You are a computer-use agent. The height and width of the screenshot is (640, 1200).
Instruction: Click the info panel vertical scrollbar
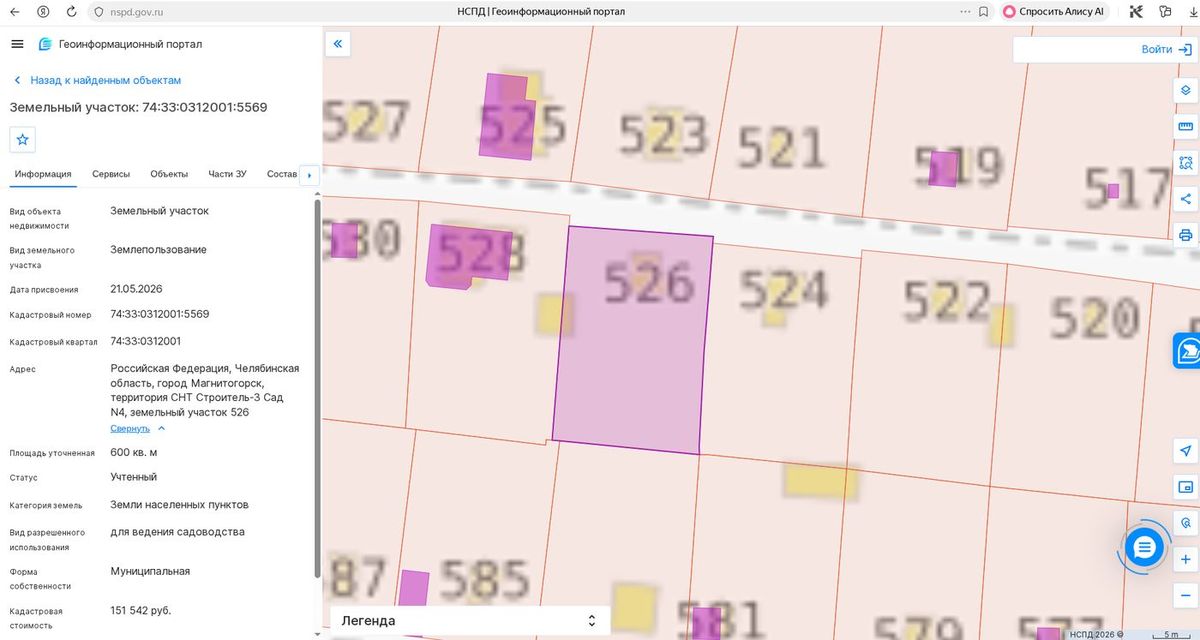318,390
